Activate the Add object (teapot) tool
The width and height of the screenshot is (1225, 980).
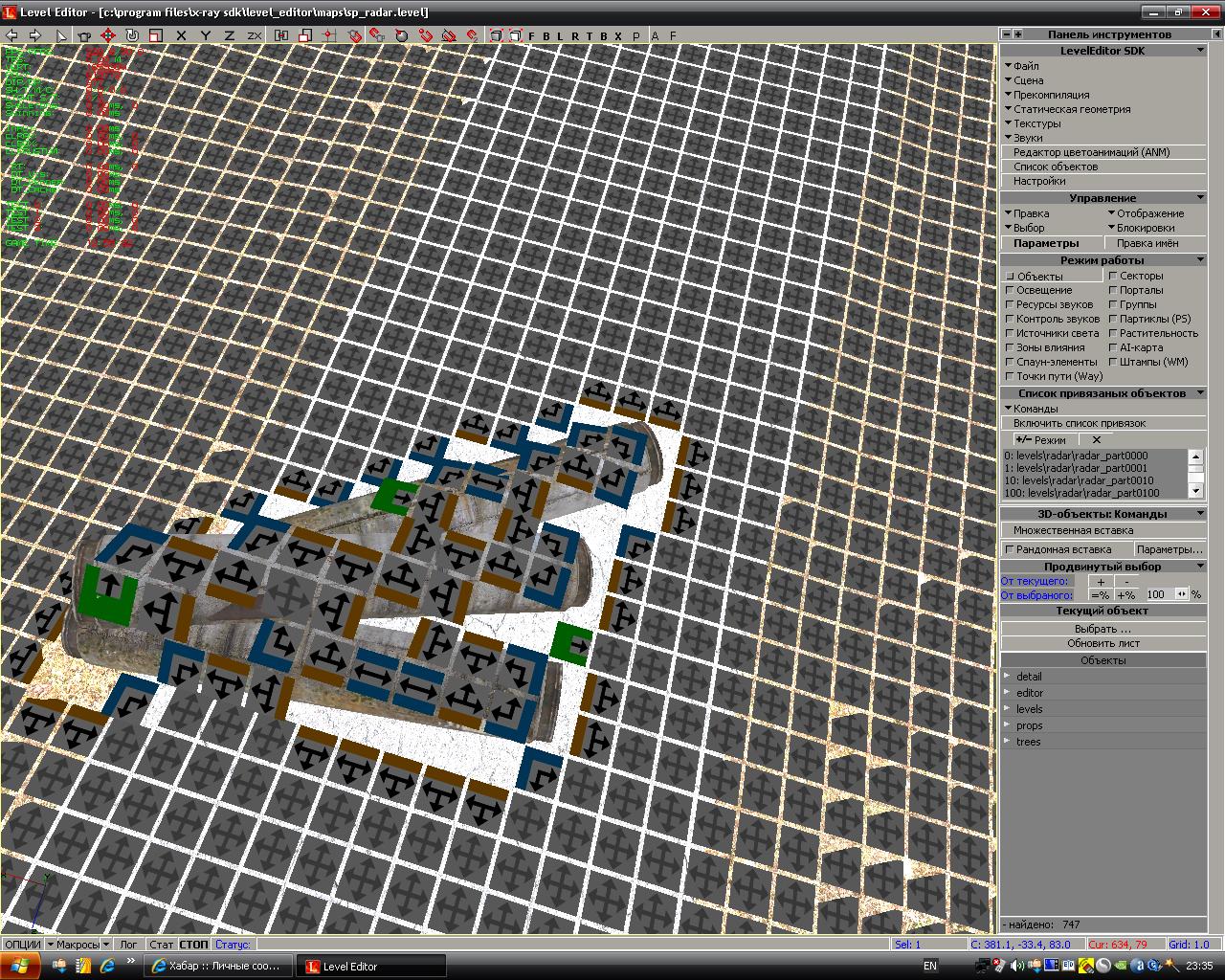[85, 35]
